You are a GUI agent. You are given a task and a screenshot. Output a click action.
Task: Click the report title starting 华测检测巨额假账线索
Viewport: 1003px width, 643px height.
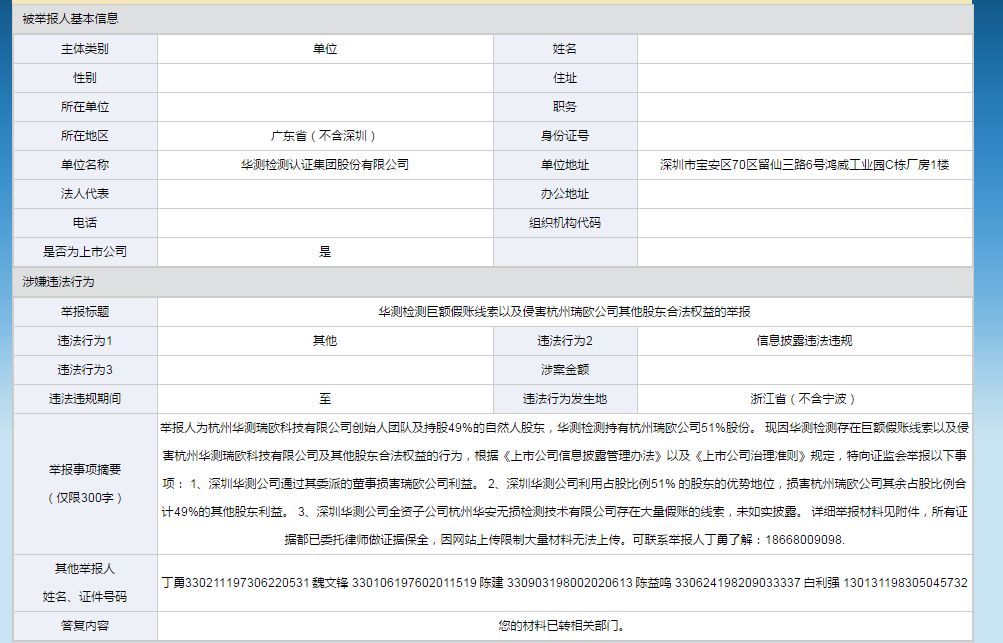tap(564, 312)
